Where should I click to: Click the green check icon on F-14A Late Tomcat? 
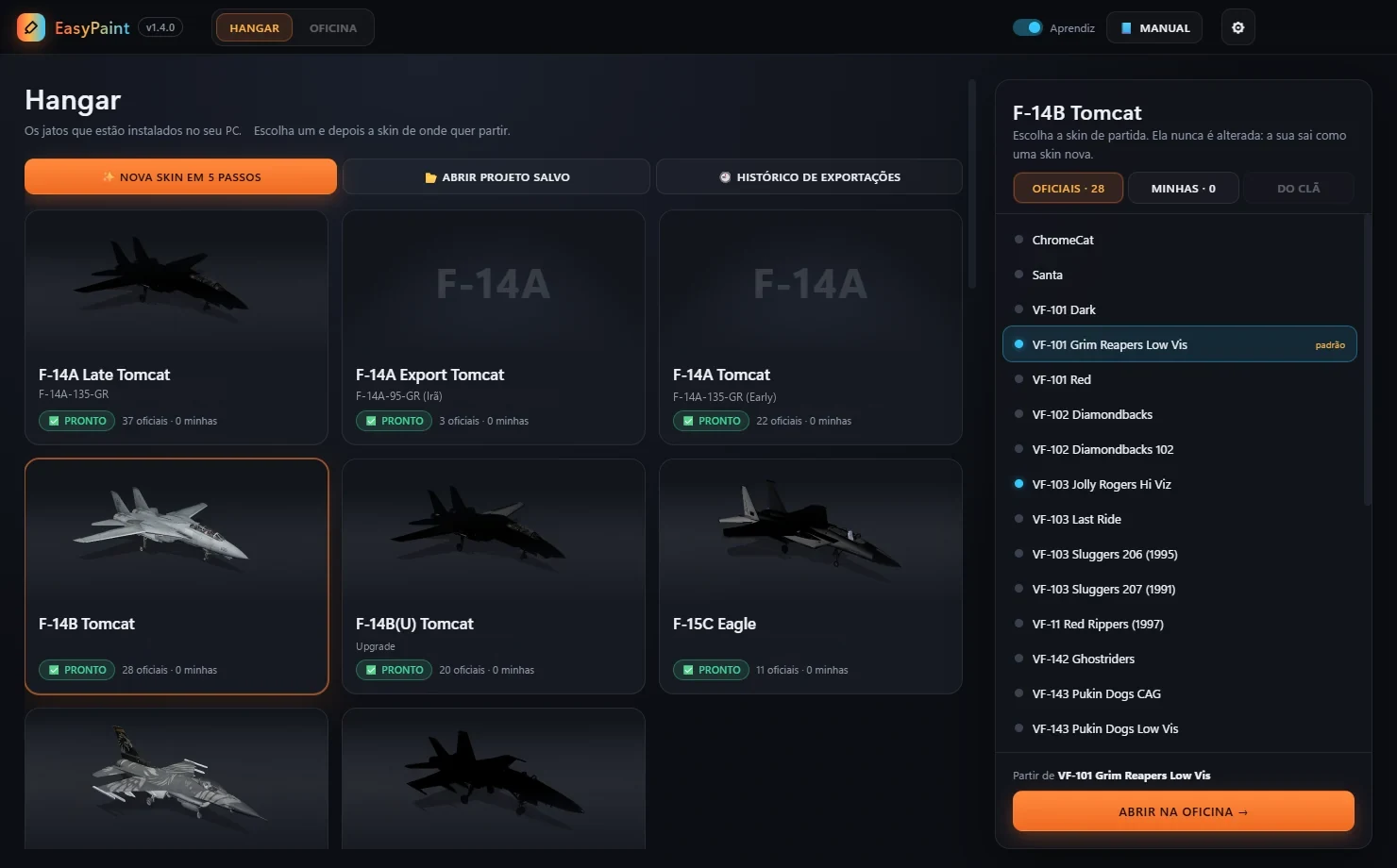pos(54,421)
